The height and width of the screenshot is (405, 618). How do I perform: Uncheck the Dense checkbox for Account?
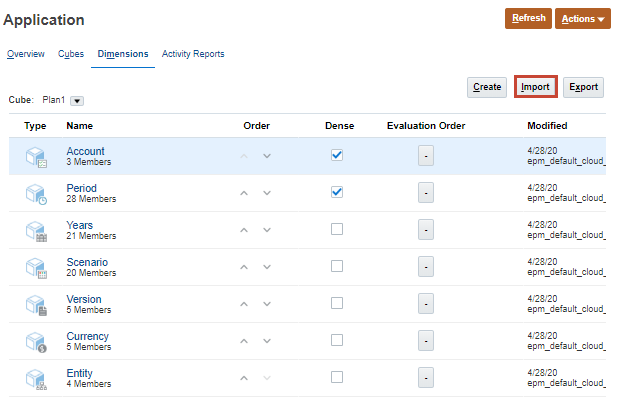click(x=337, y=155)
